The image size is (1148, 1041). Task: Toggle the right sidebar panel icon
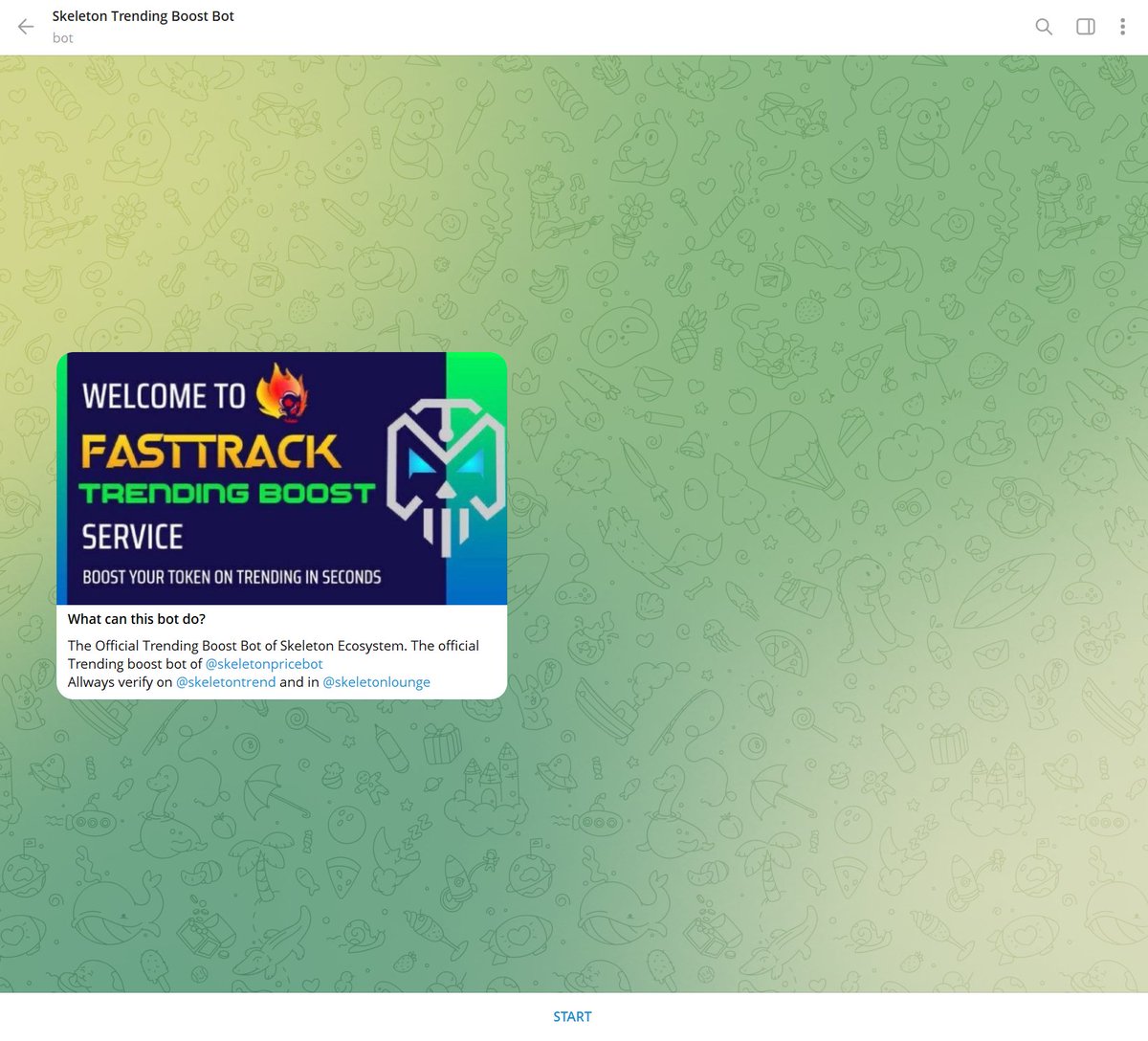(x=1086, y=27)
